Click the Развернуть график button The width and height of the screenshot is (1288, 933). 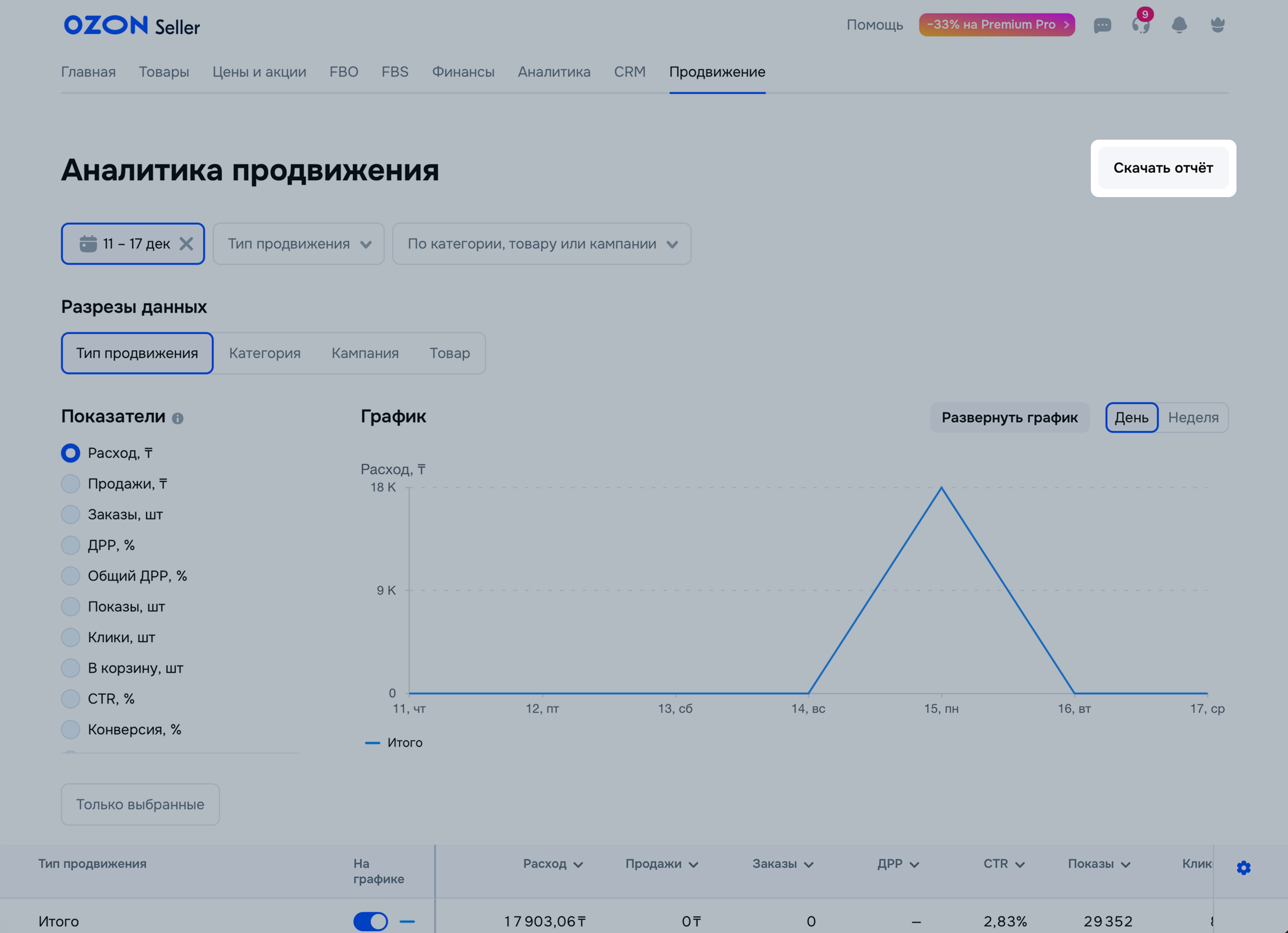click(1009, 417)
